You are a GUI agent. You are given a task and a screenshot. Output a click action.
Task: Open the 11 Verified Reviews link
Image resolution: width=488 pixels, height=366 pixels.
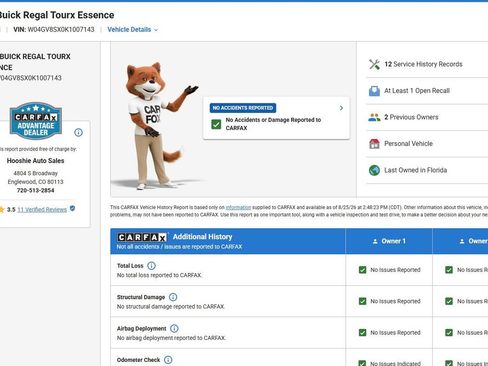[42, 210]
